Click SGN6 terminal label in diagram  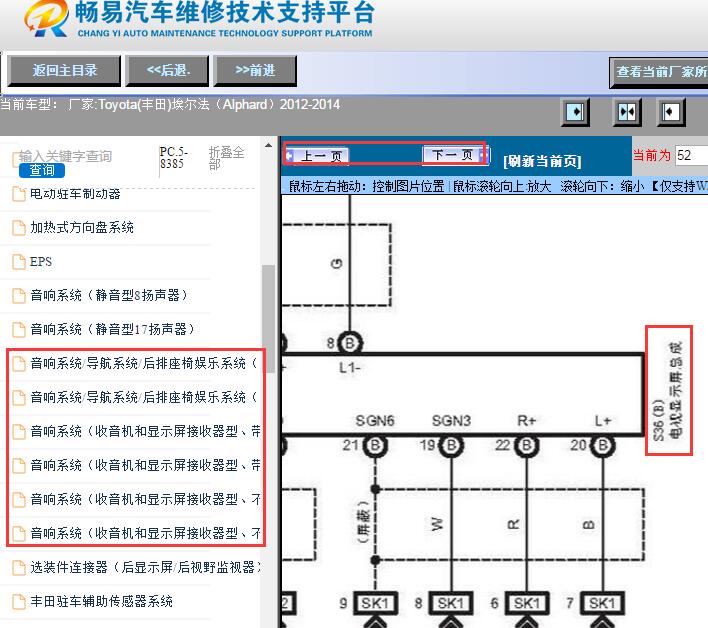[375, 421]
